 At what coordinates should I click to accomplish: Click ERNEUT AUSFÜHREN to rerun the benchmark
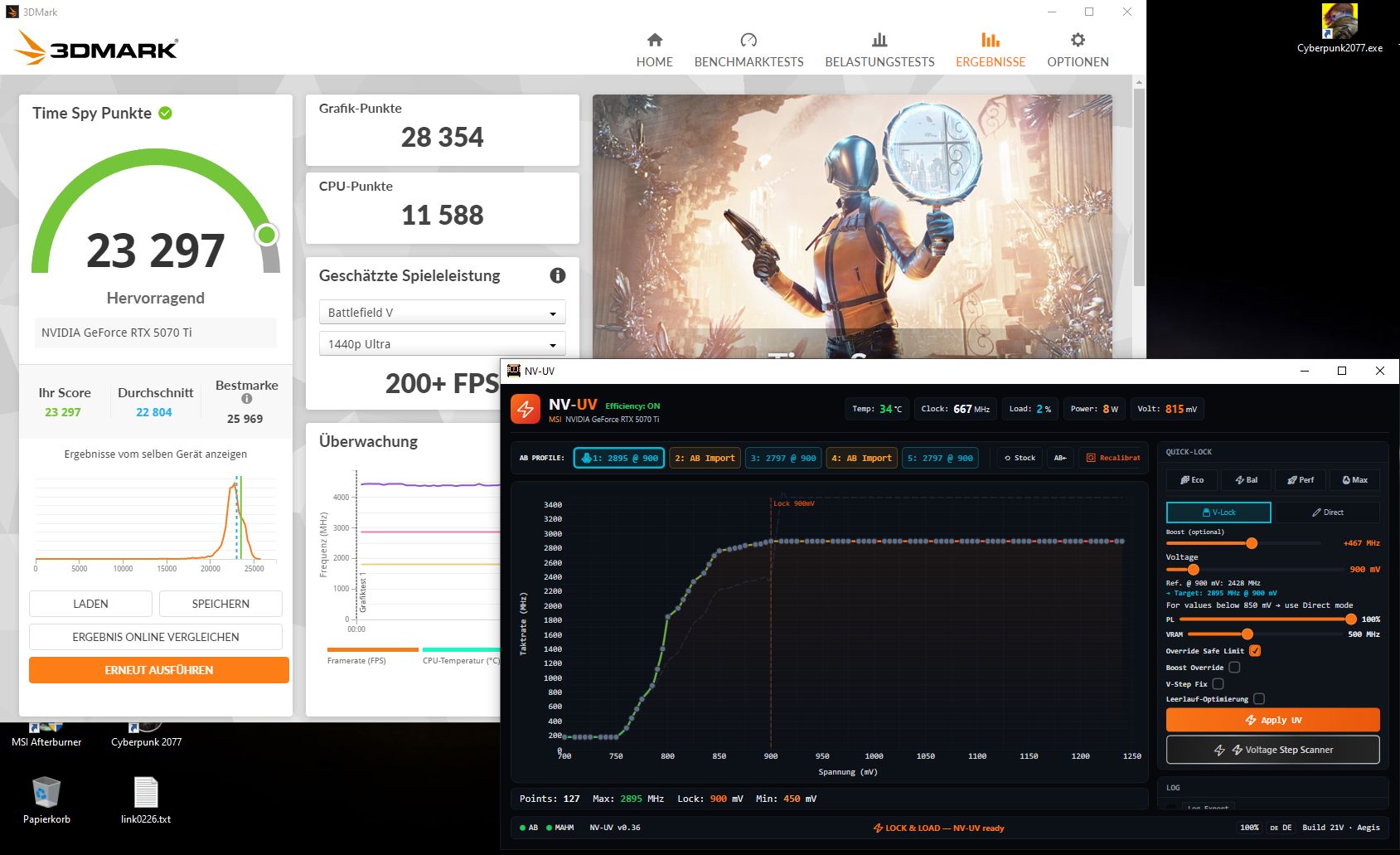159,670
